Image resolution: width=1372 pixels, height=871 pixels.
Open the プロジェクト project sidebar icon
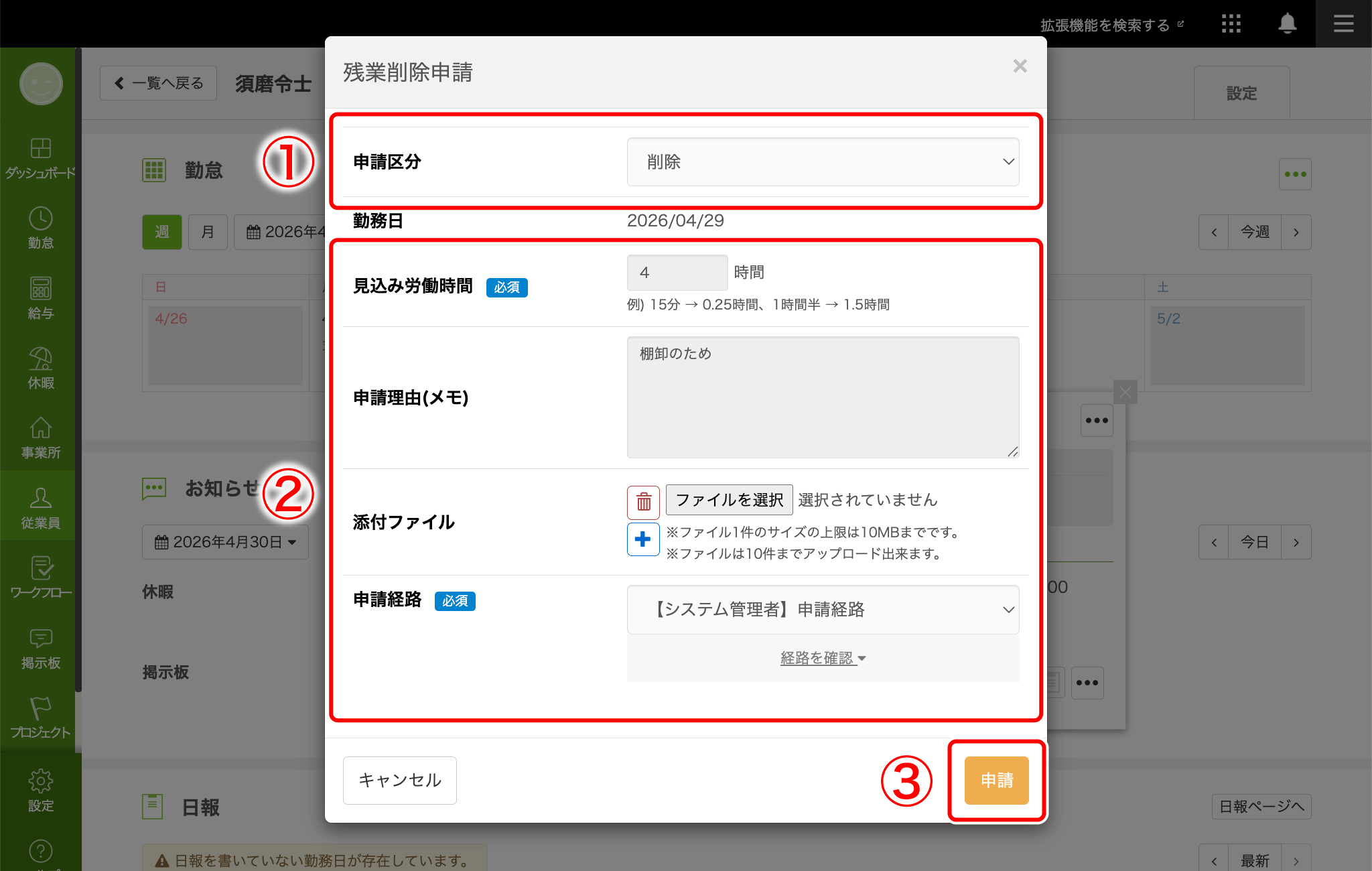[40, 718]
